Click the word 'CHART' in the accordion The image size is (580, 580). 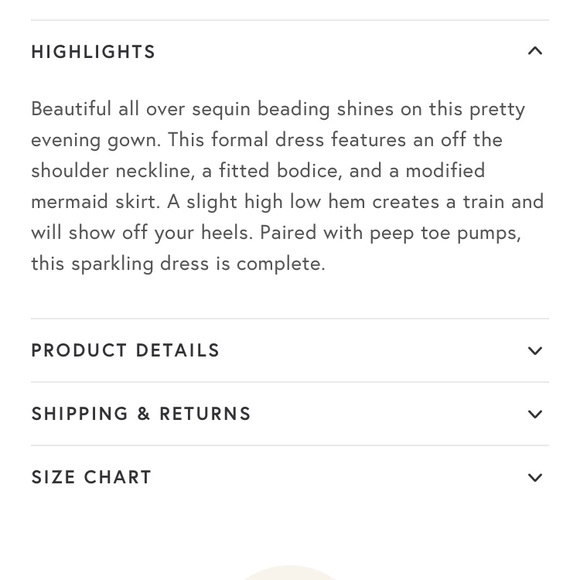118,477
